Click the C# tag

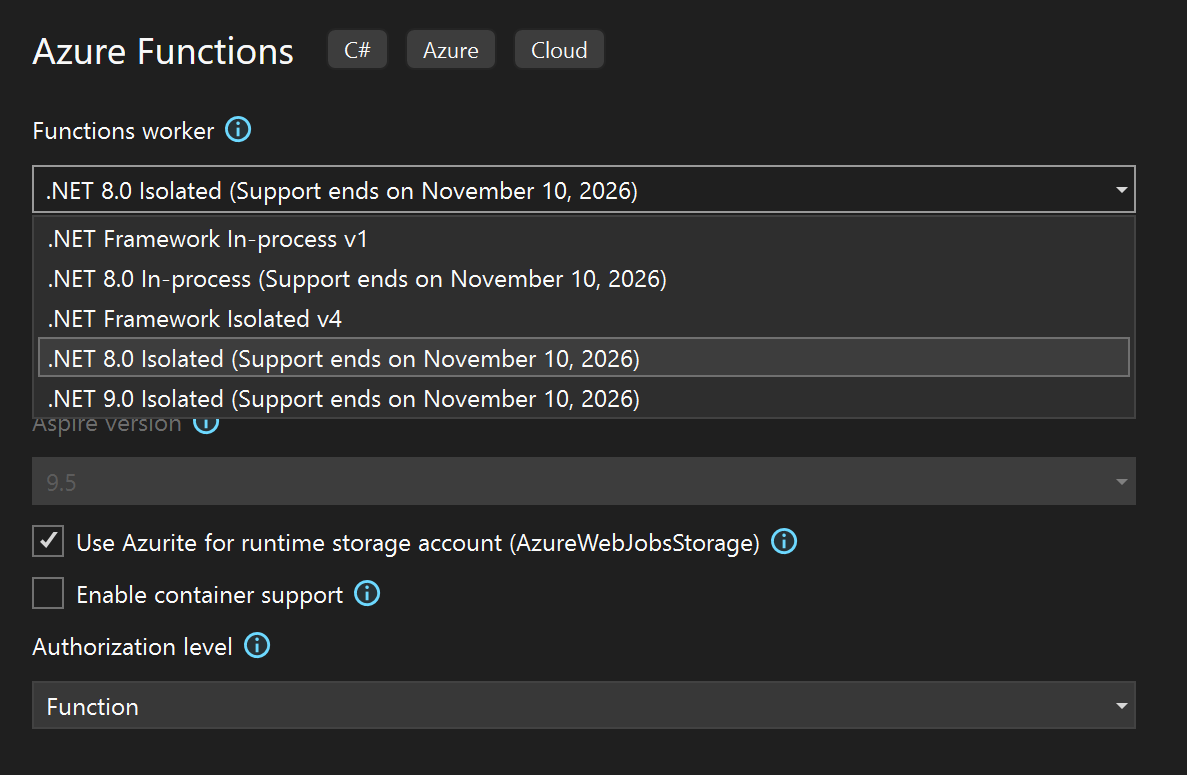tap(357, 50)
